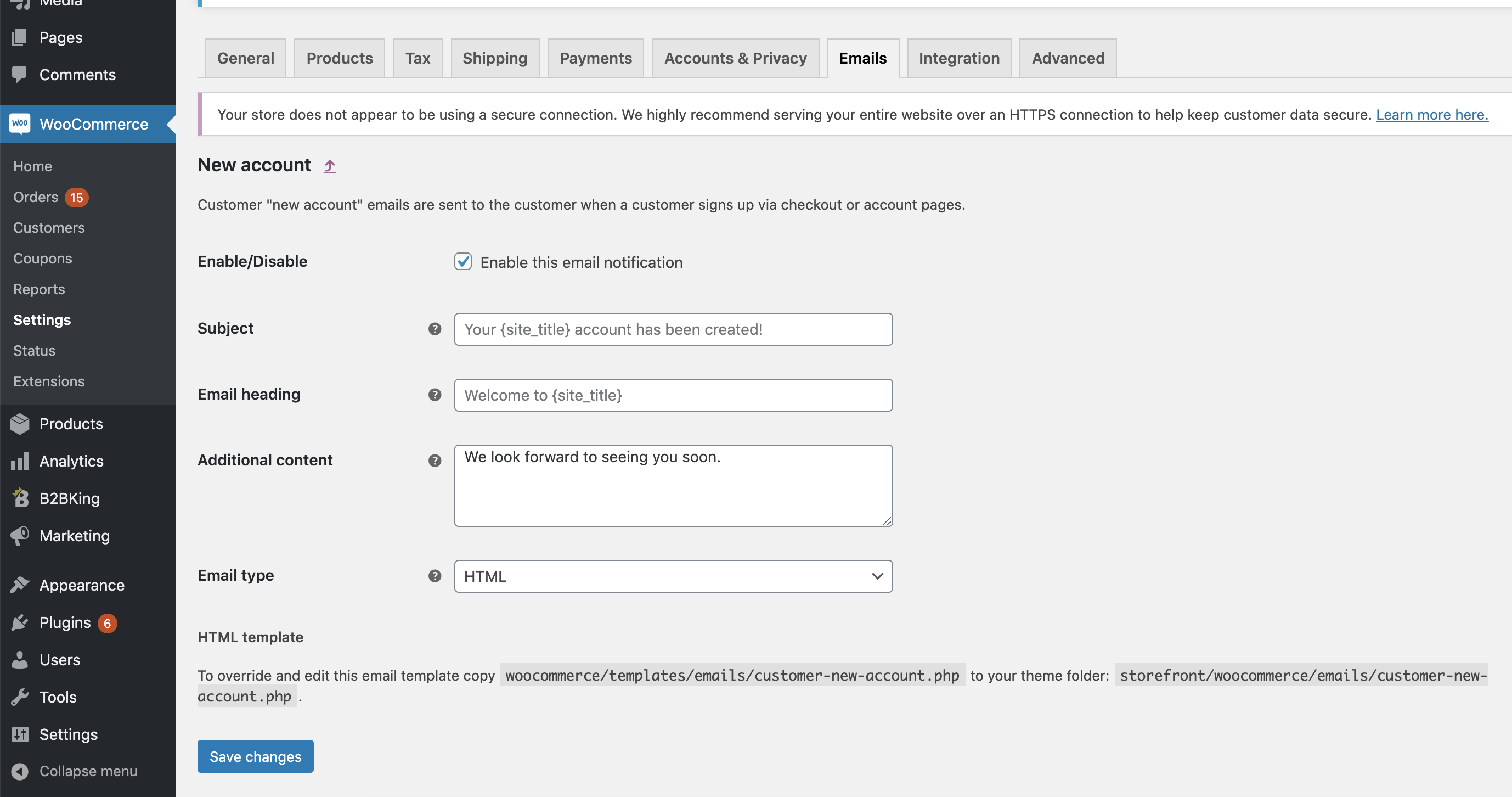Image resolution: width=1512 pixels, height=797 pixels.
Task: Click the Plugins plug icon
Action: click(20, 622)
